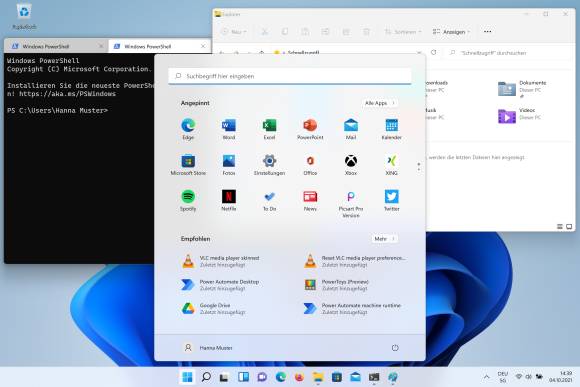The height and width of the screenshot is (387, 580).
Task: Click the Alle Apps button
Action: (380, 103)
